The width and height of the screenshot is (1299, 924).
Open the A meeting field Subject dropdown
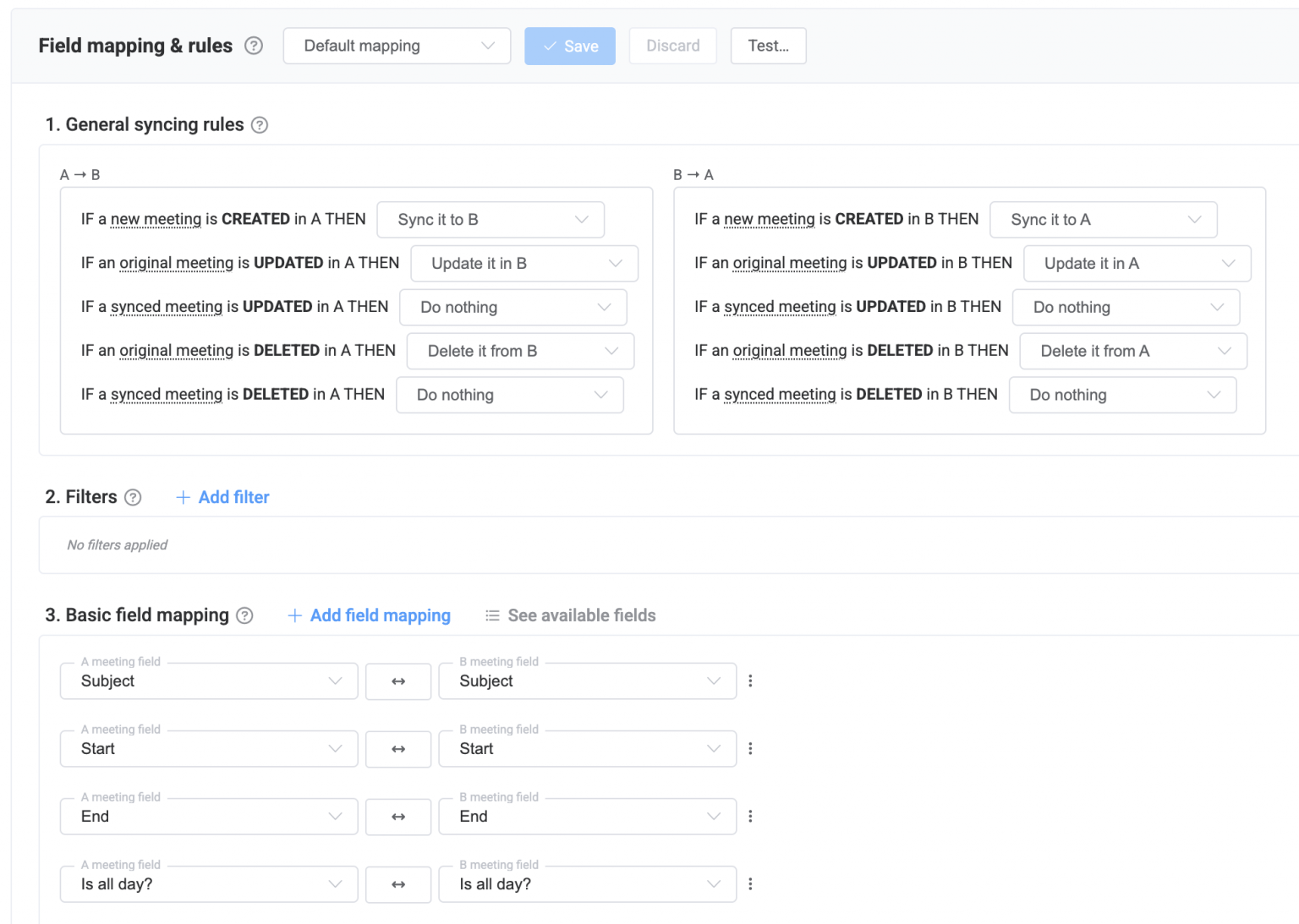208,681
